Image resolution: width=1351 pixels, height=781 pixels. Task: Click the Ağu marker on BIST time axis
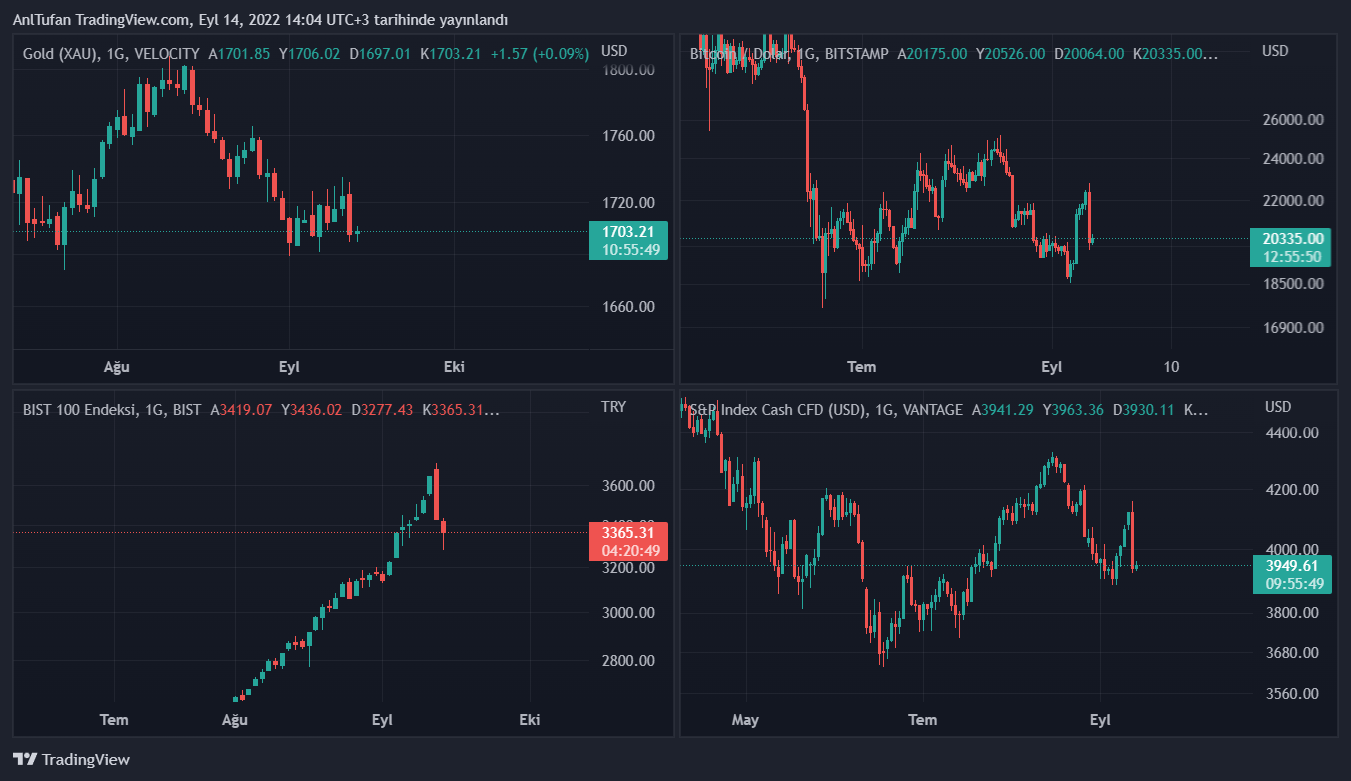(234, 719)
